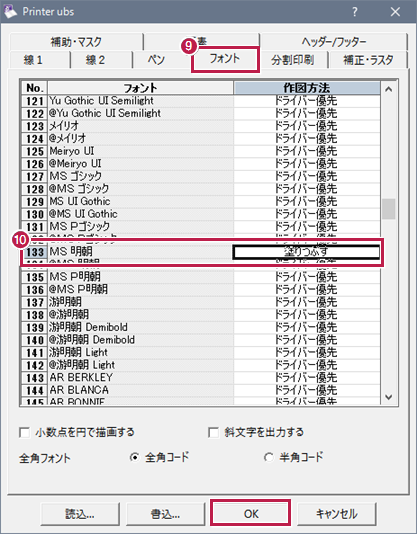Image resolution: width=417 pixels, height=534 pixels.
Task: Click the キャンセル button
Action: click(x=337, y=514)
